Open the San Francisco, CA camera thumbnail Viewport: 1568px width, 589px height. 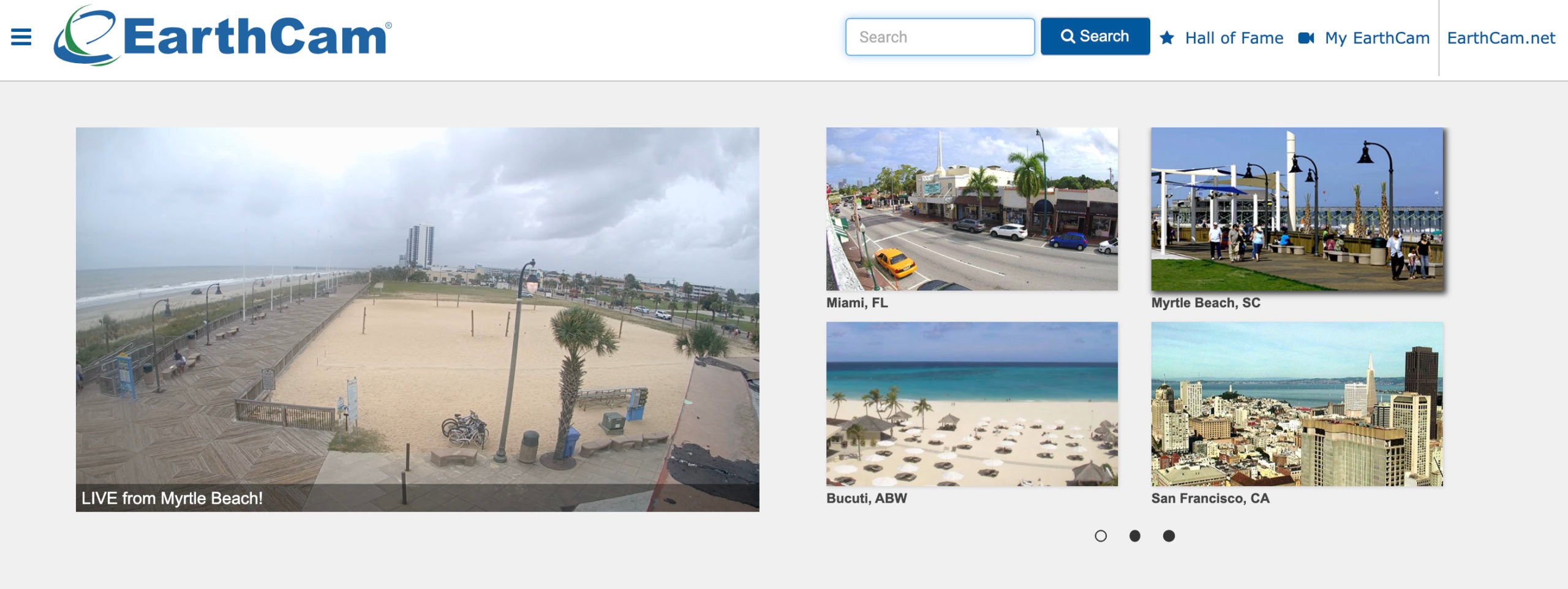[x=1297, y=404]
